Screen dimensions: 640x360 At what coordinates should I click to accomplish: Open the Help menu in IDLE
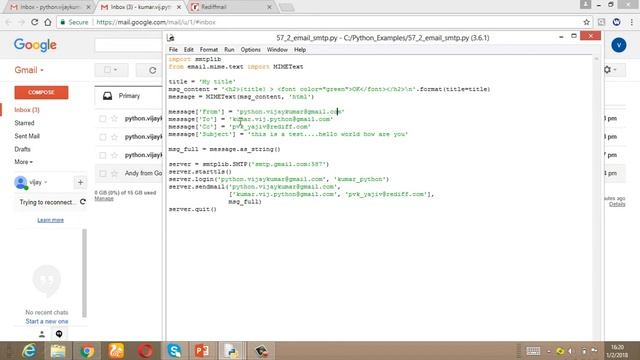[x=300, y=49]
